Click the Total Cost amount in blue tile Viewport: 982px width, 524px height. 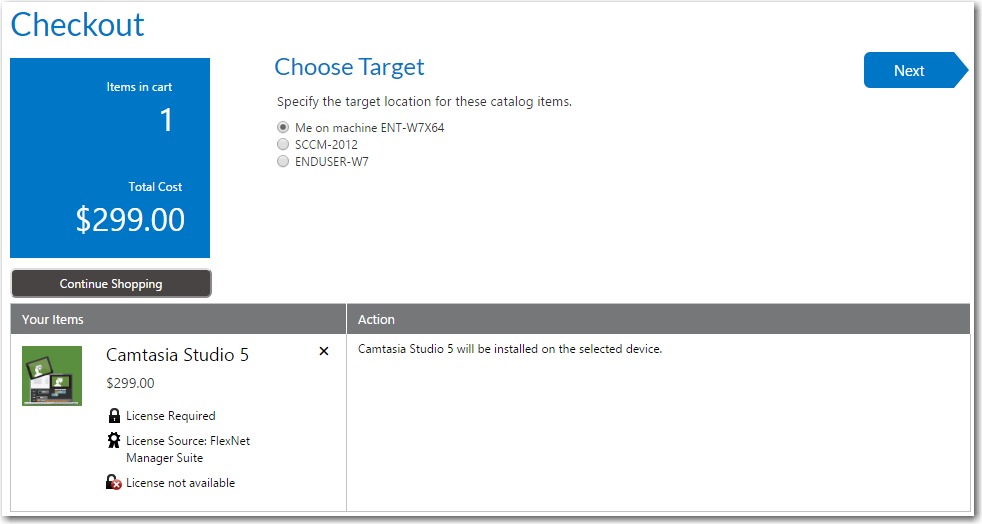pyautogui.click(x=130, y=220)
